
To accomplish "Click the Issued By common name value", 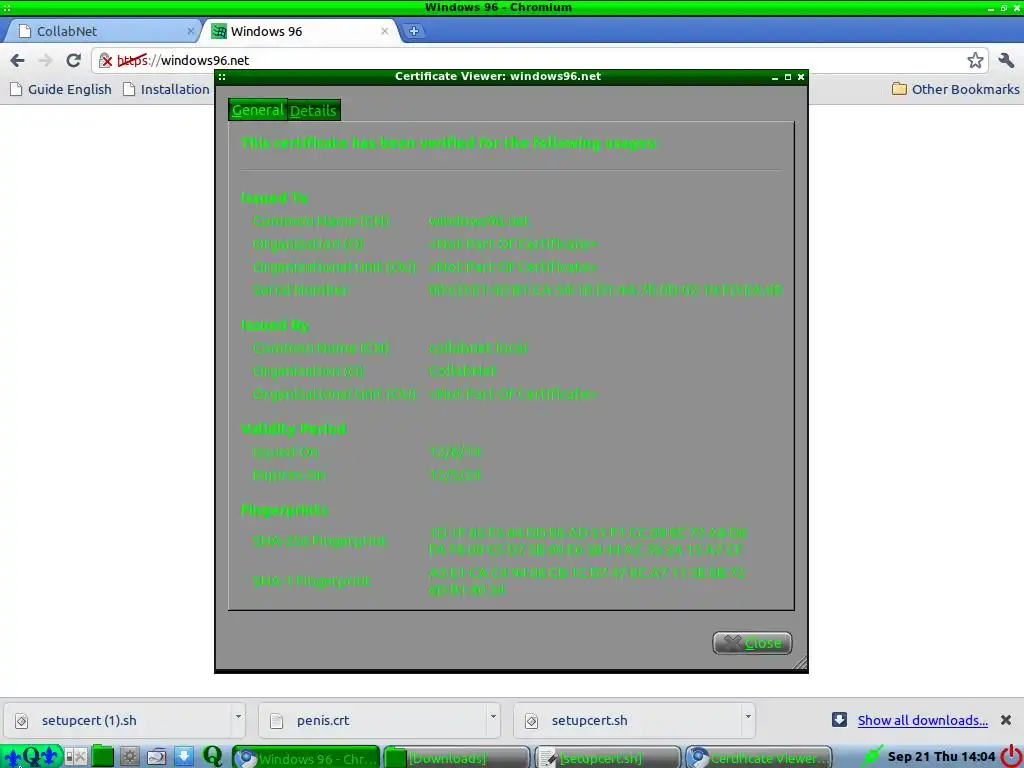I will 478,348.
